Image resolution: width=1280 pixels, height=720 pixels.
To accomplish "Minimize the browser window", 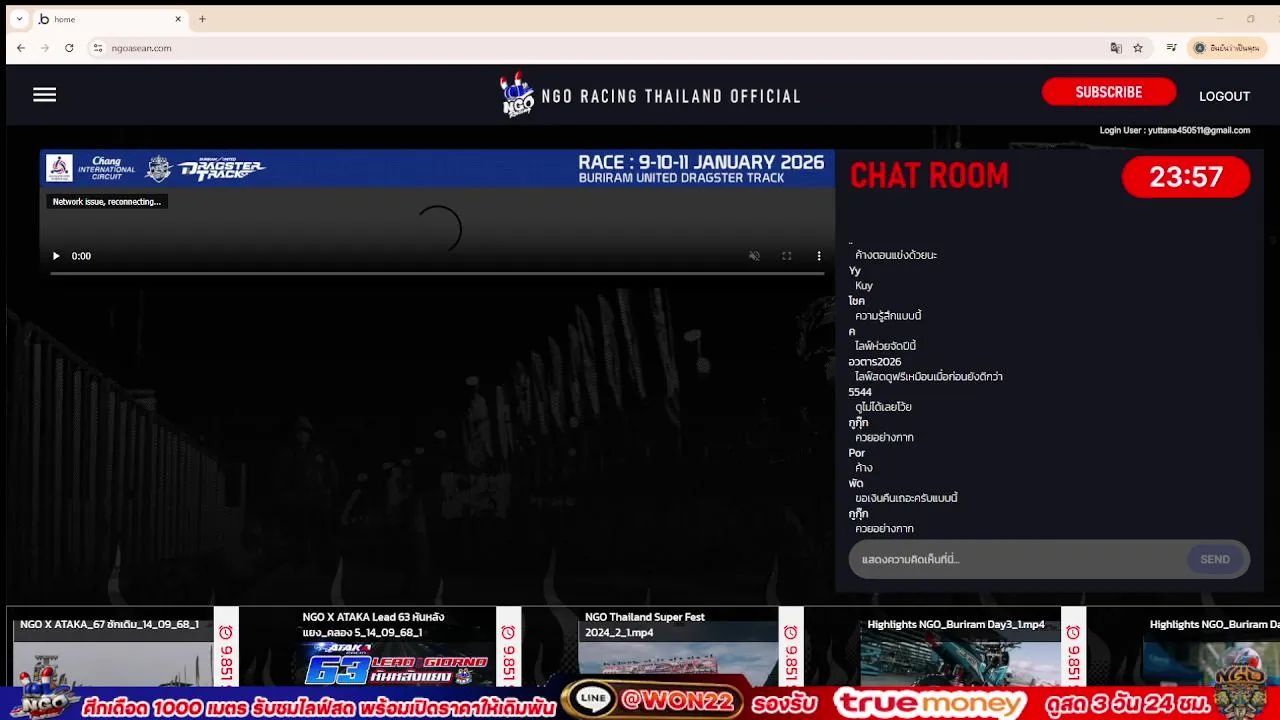I will (x=1219, y=19).
